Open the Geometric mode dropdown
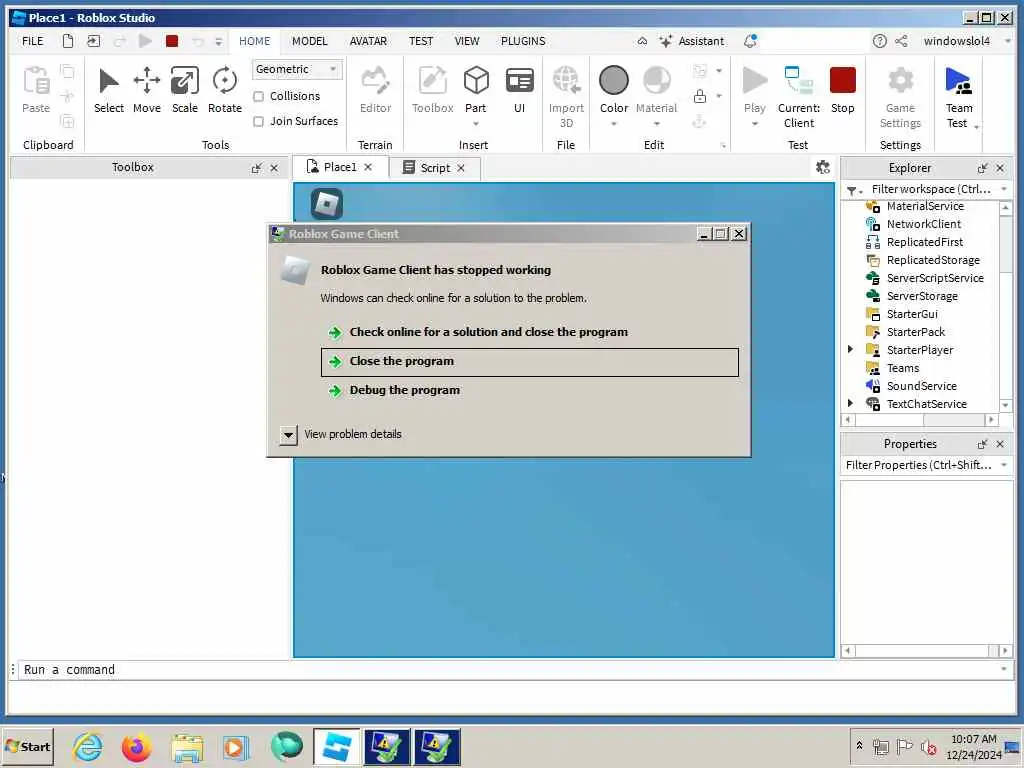 pos(296,69)
